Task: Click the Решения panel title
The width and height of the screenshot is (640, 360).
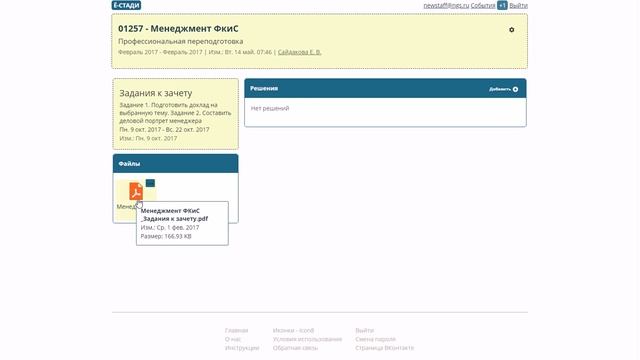Action: [x=264, y=88]
